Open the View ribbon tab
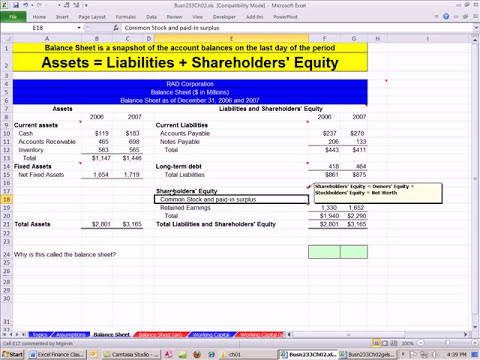 click(x=197, y=17)
